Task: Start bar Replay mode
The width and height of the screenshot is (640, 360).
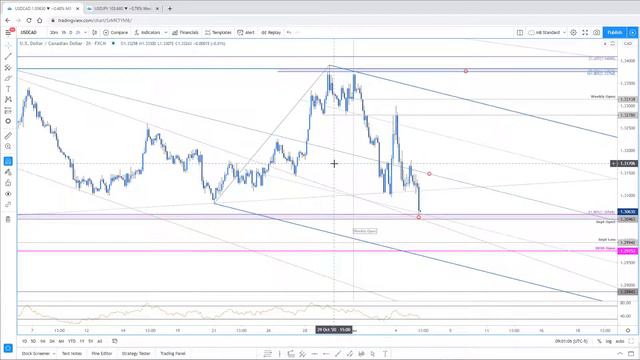Action: tap(271, 32)
